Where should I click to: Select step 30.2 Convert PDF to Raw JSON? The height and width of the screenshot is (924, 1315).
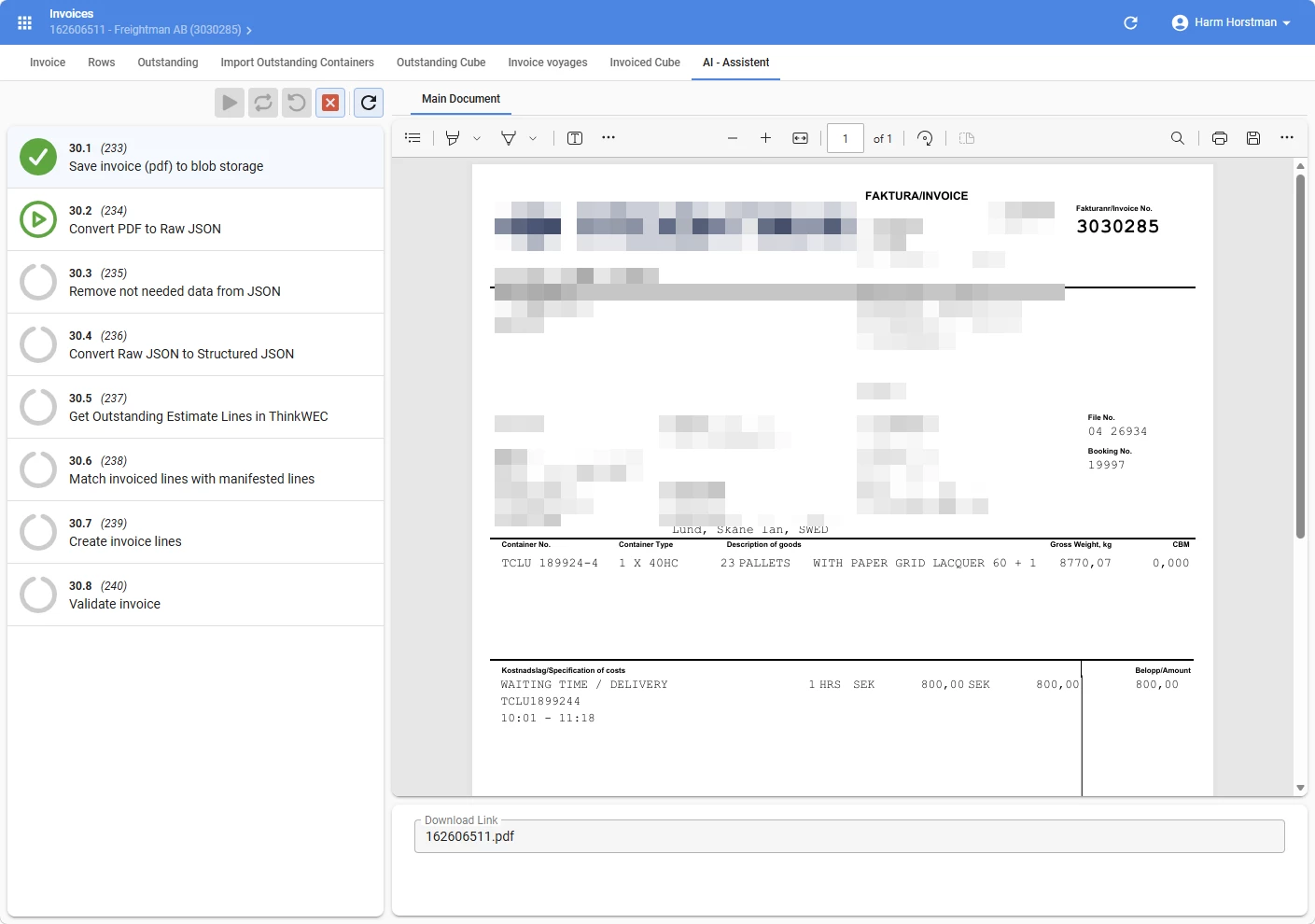point(196,219)
